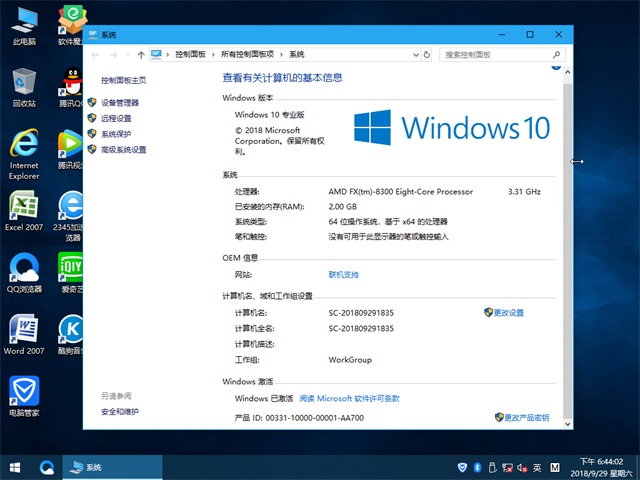Click the up-folder arrow in navigation bar
This screenshot has height=480, width=640.
(141, 54)
